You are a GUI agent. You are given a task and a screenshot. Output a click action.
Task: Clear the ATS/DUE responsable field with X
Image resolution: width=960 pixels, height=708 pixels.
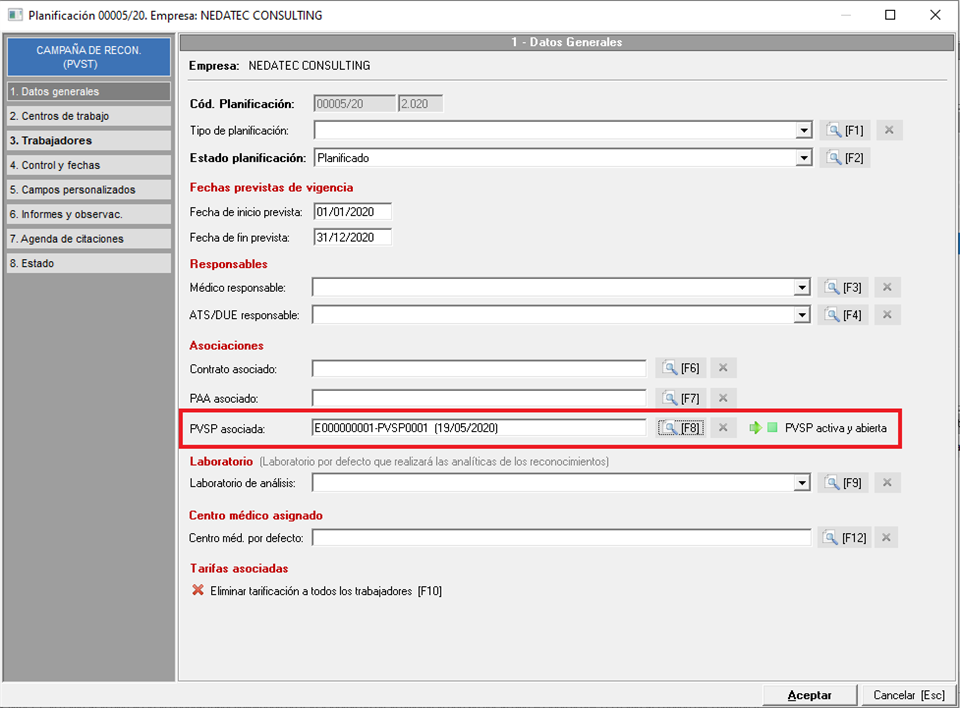click(887, 315)
